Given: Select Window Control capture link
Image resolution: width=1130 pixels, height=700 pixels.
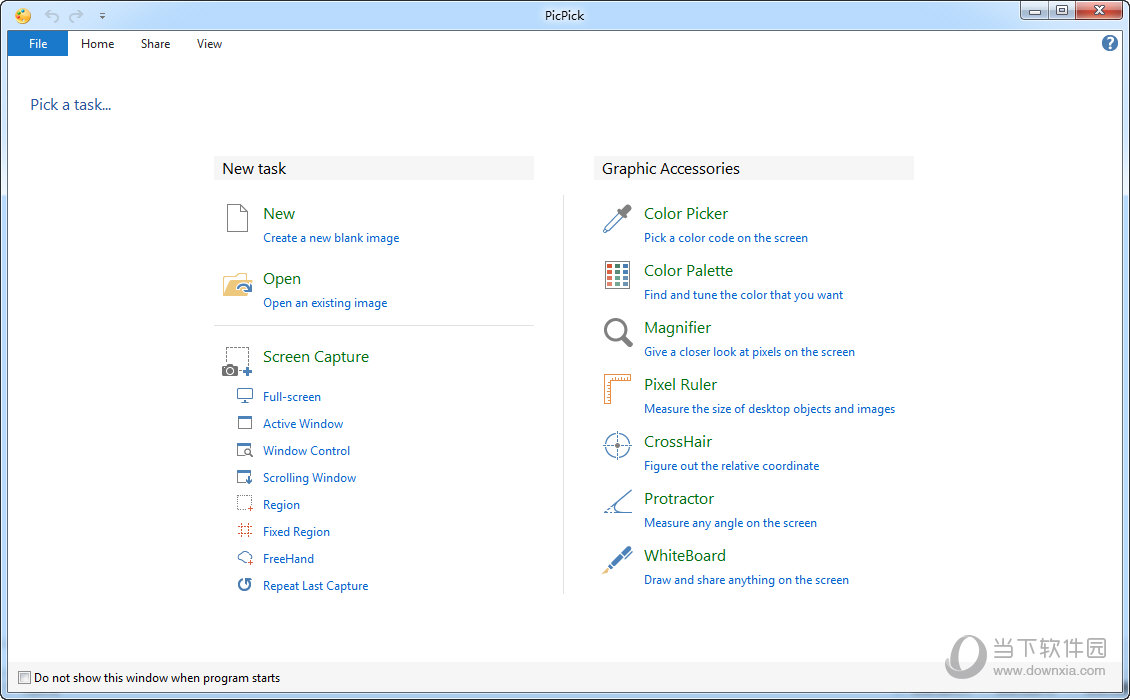Looking at the screenshot, I should (306, 451).
